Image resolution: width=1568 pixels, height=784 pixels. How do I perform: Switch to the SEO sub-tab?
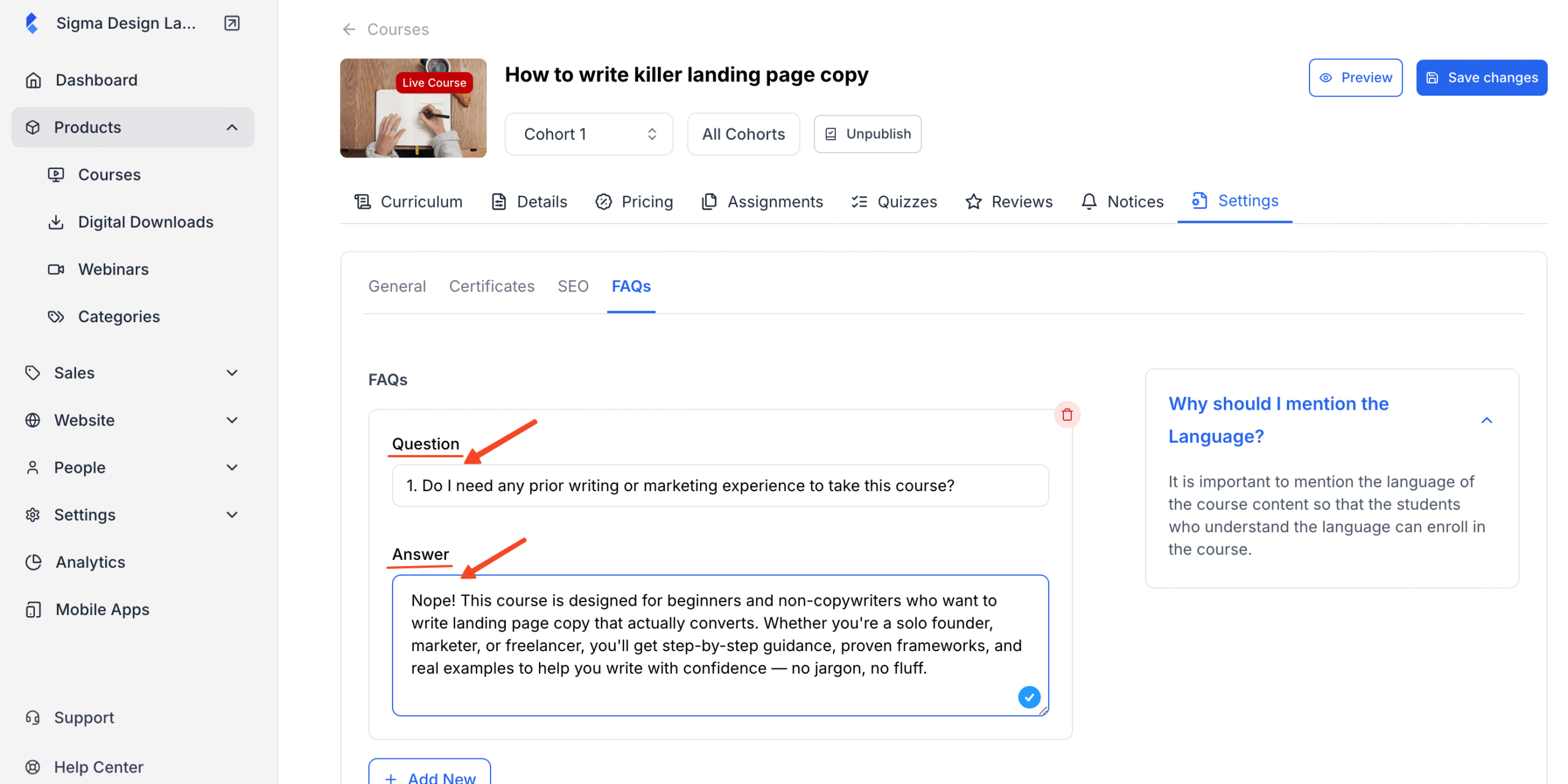click(573, 286)
